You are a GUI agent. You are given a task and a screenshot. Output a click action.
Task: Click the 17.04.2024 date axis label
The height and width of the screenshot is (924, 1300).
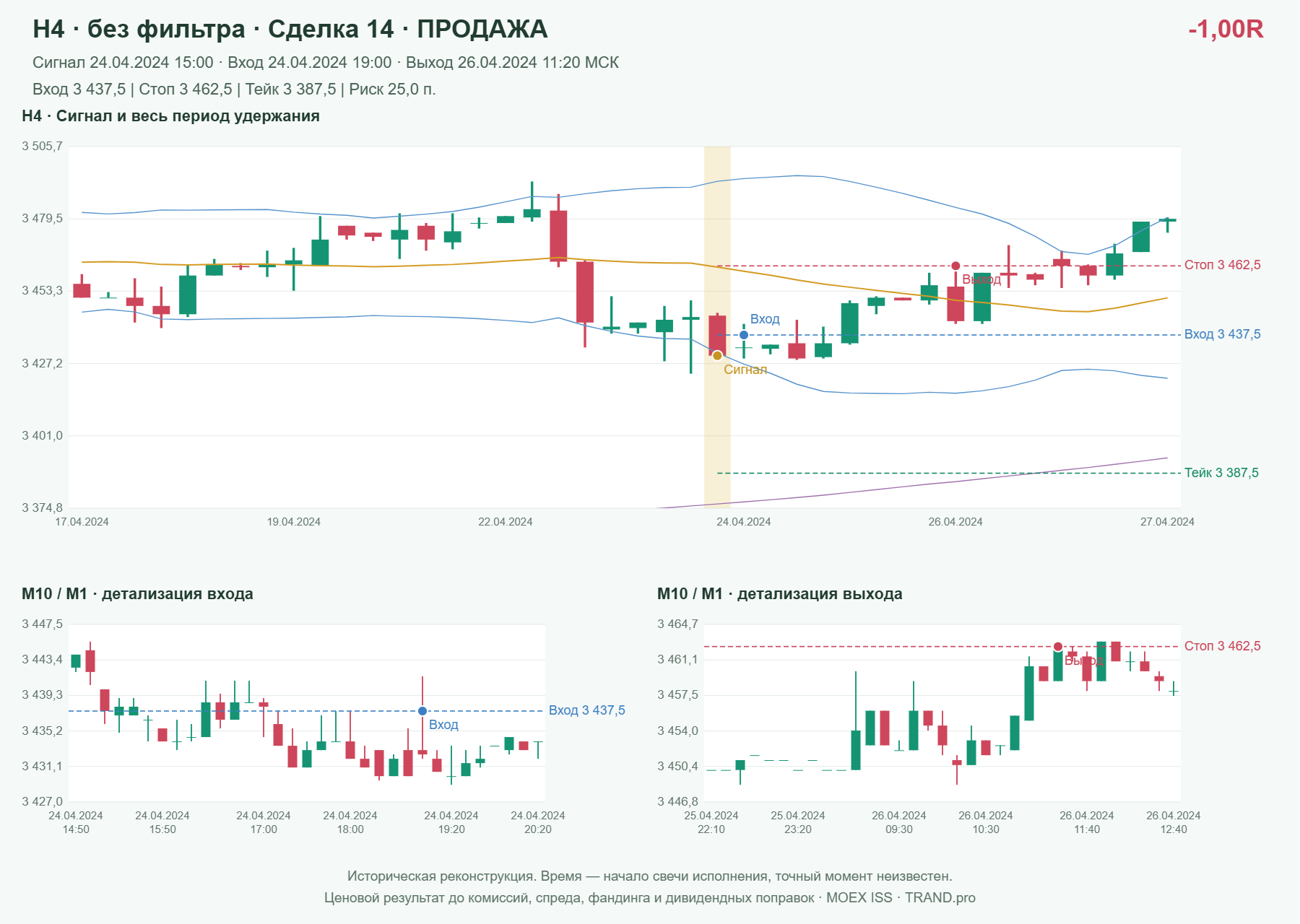[x=82, y=522]
